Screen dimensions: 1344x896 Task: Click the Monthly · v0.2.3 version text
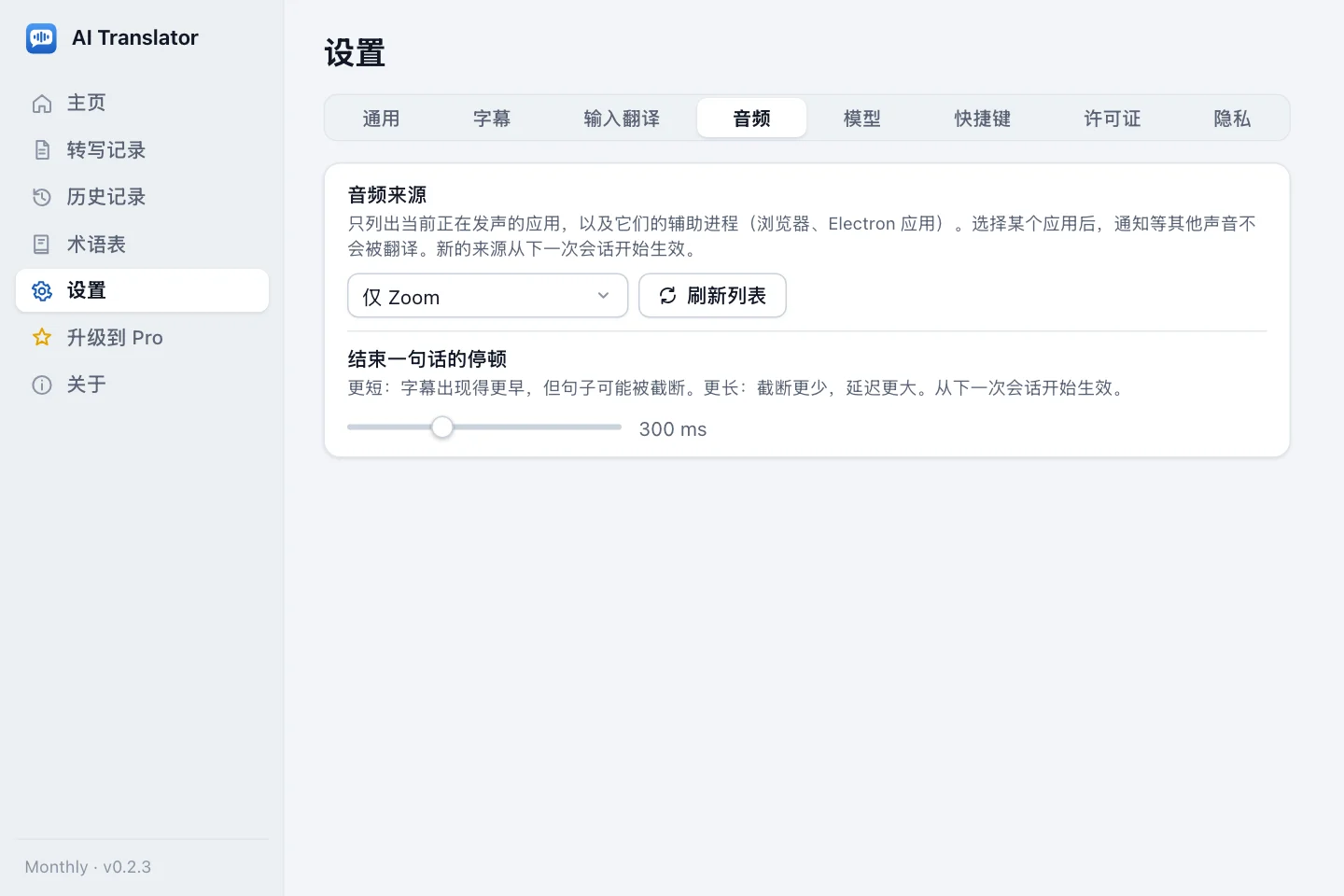[x=88, y=867]
